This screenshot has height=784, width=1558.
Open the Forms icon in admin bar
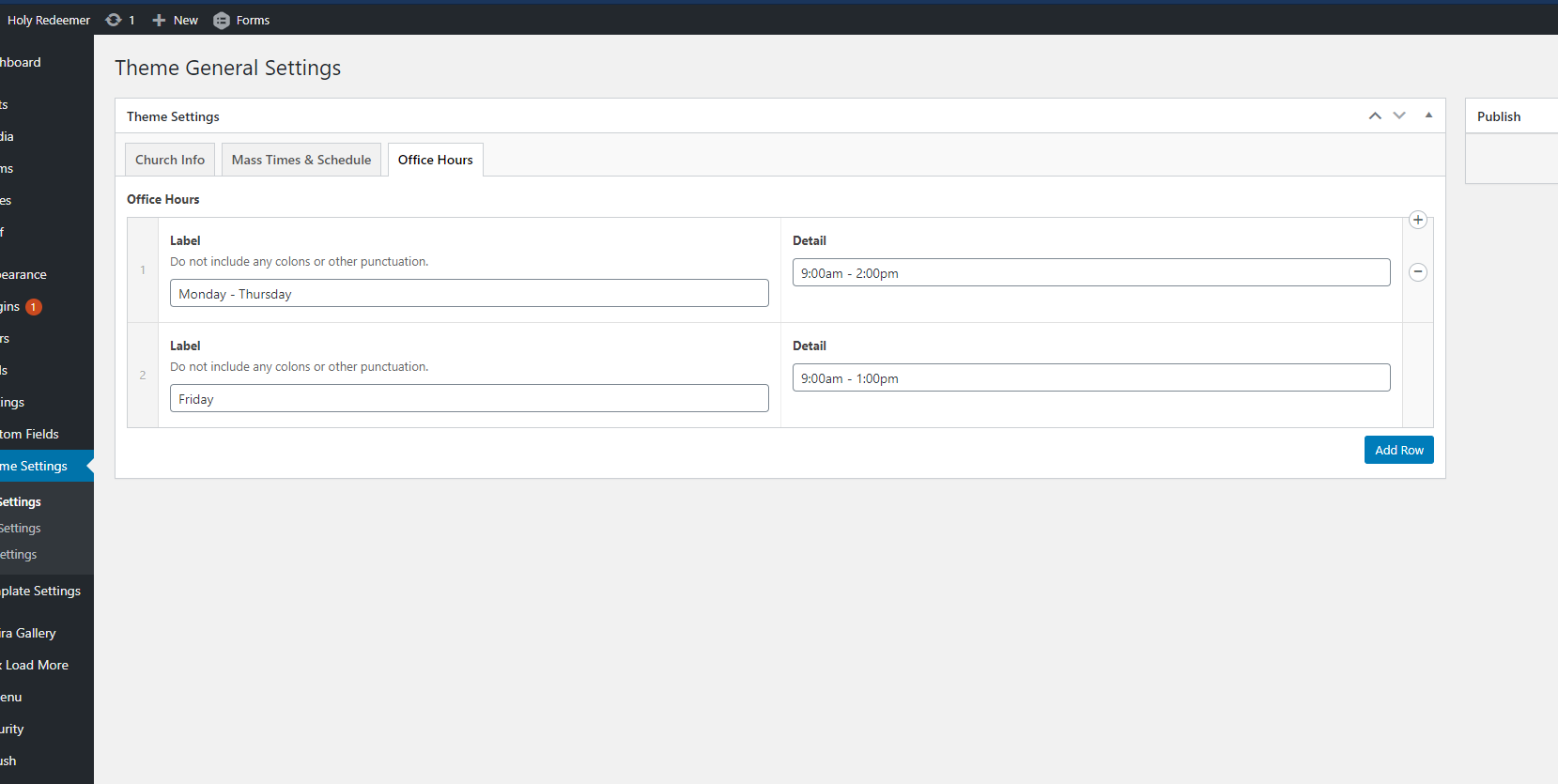tap(222, 20)
